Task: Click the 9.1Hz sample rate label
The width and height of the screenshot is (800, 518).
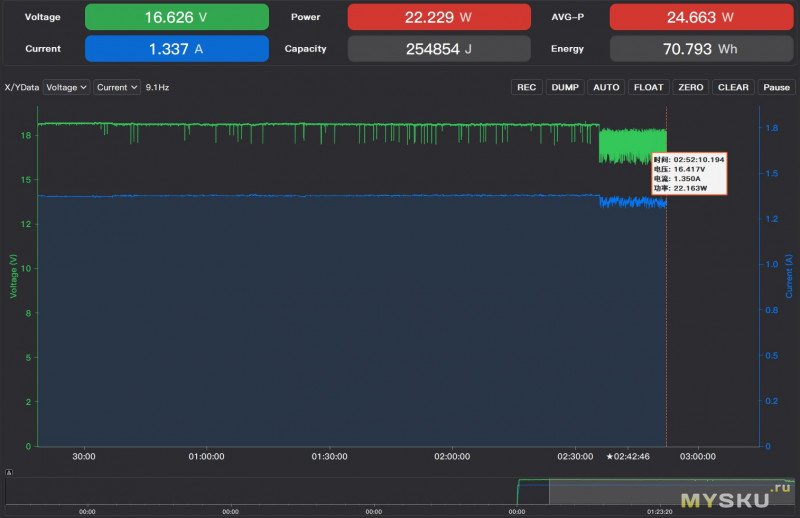Action: 157,88
